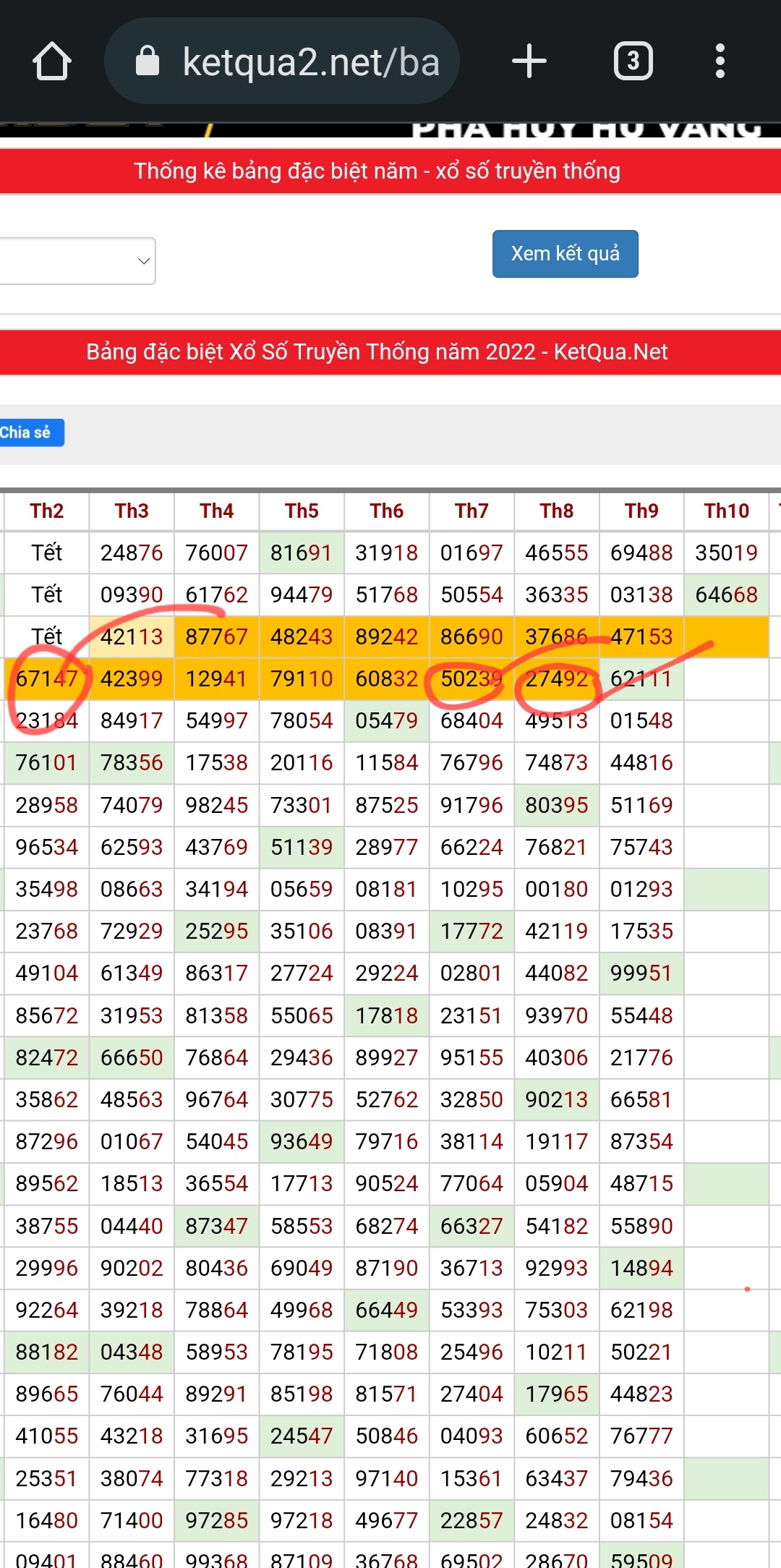The height and width of the screenshot is (1568, 781).
Task: Open the browser three-dot overflow menu
Action: [720, 61]
